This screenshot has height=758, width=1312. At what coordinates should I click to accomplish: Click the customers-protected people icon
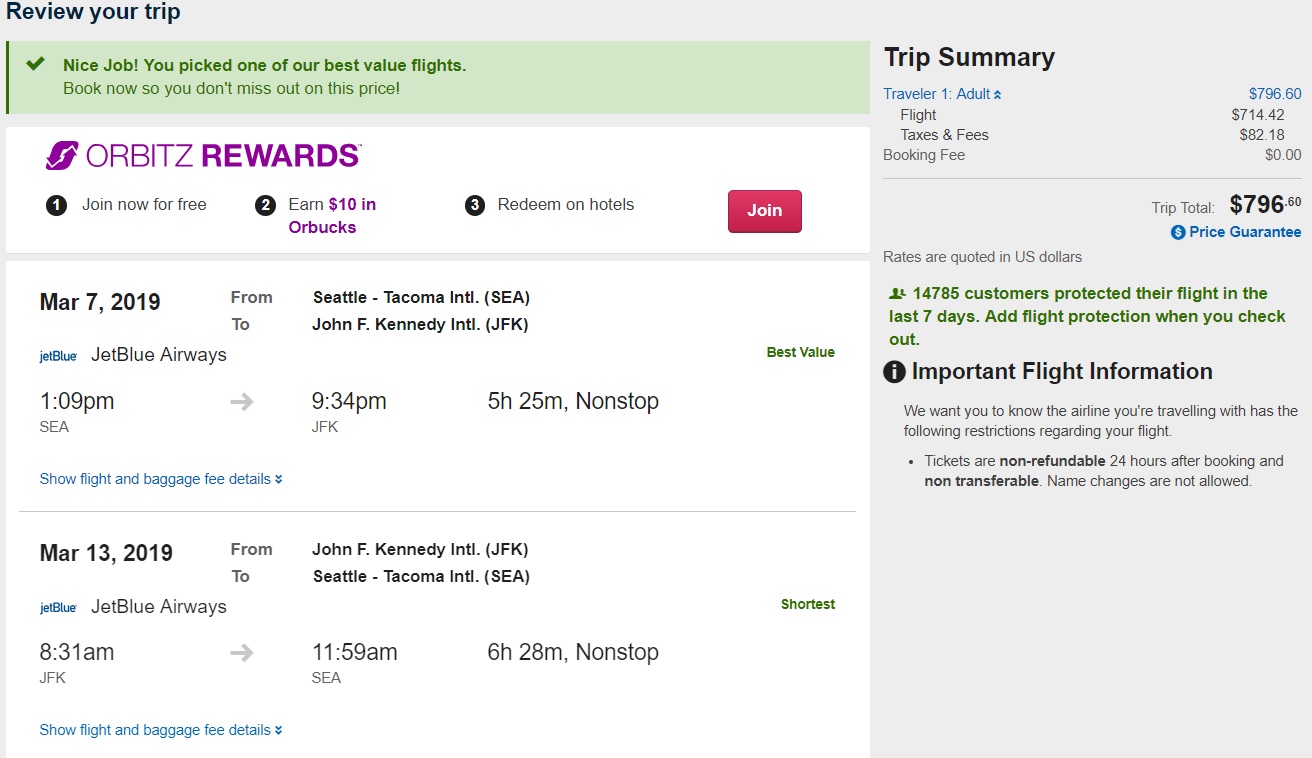tap(897, 294)
